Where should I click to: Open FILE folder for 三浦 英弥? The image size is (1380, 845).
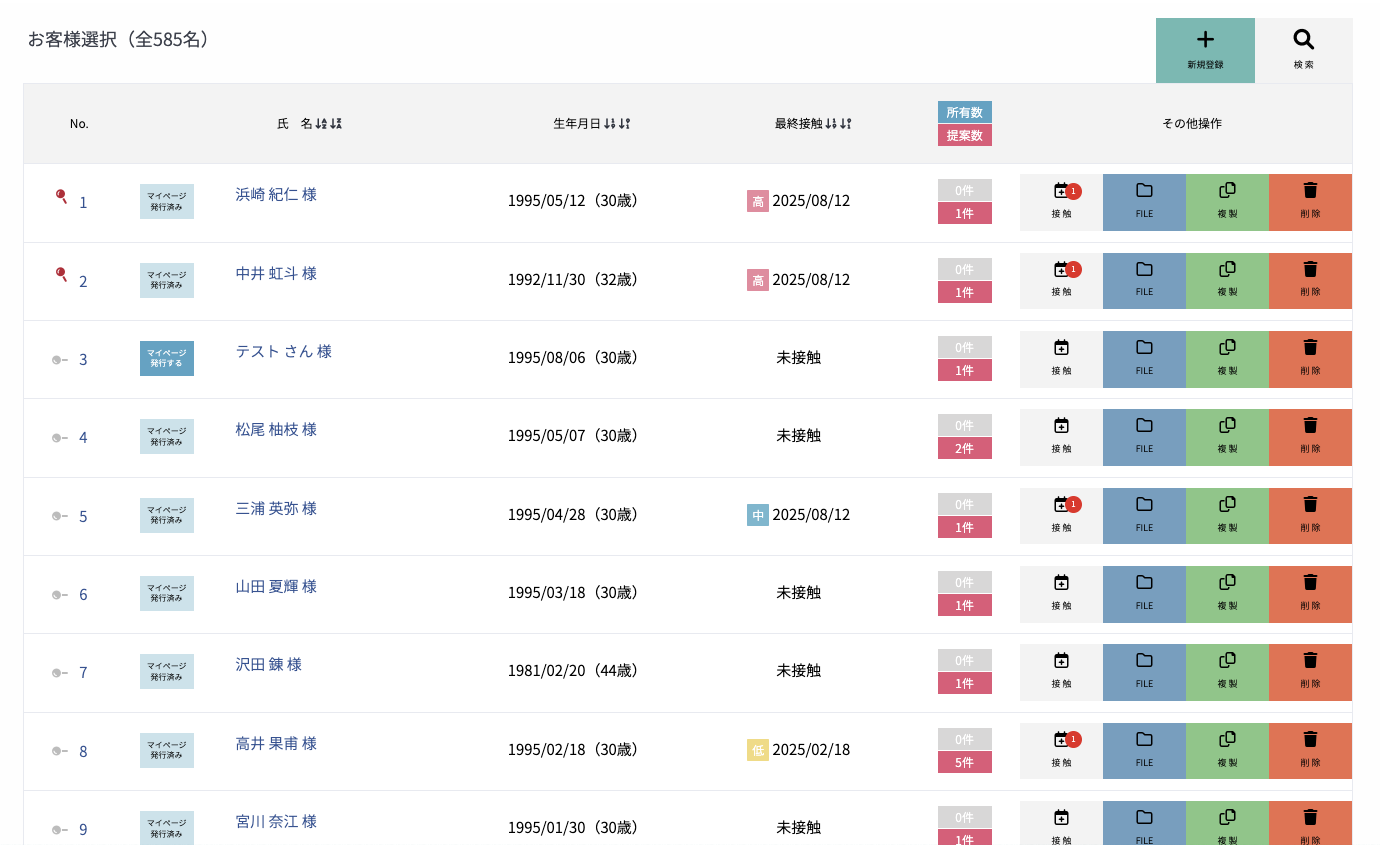coord(1144,516)
